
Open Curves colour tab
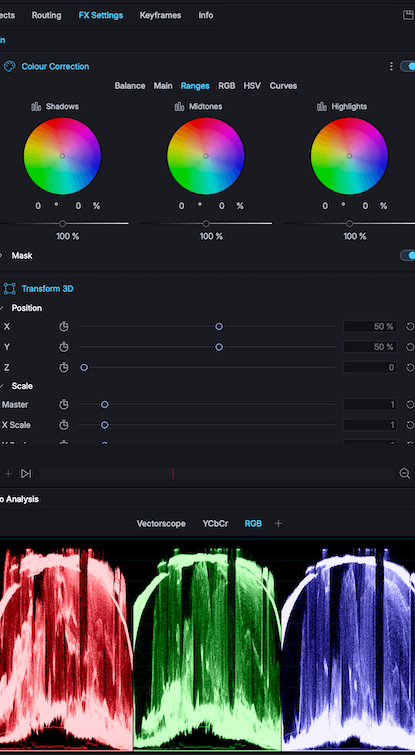[x=283, y=86]
